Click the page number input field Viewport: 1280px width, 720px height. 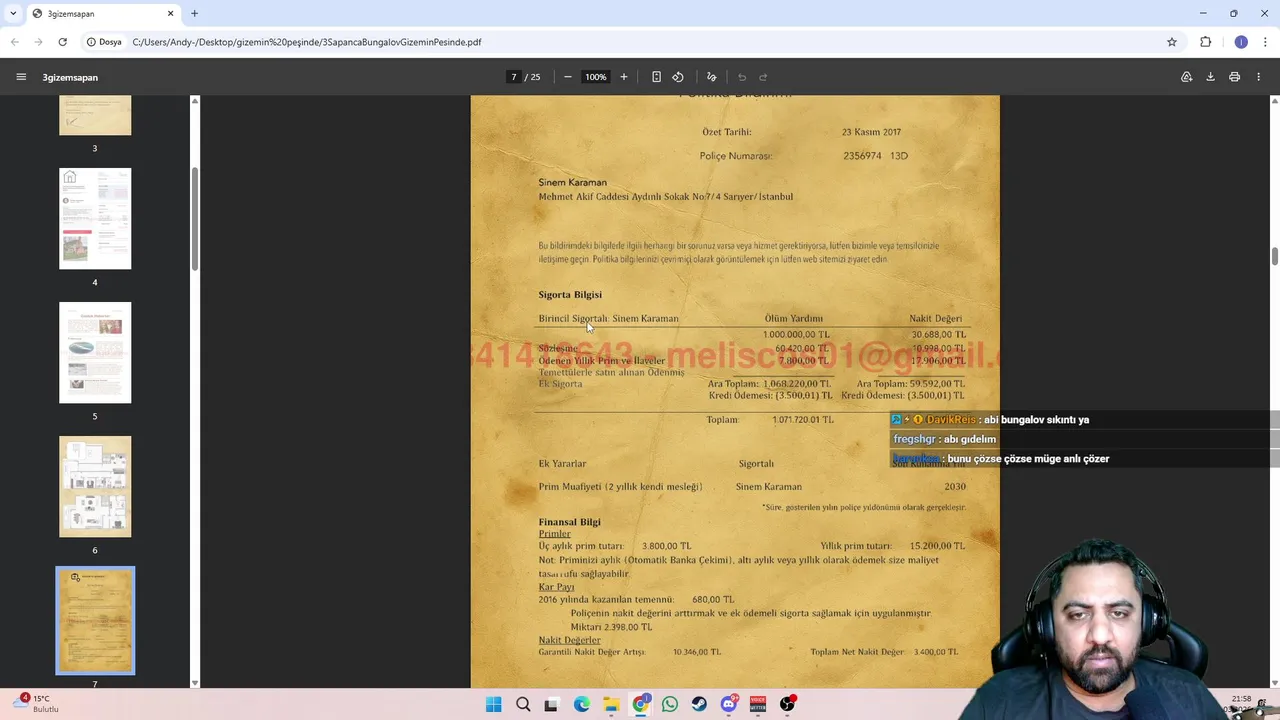point(514,77)
